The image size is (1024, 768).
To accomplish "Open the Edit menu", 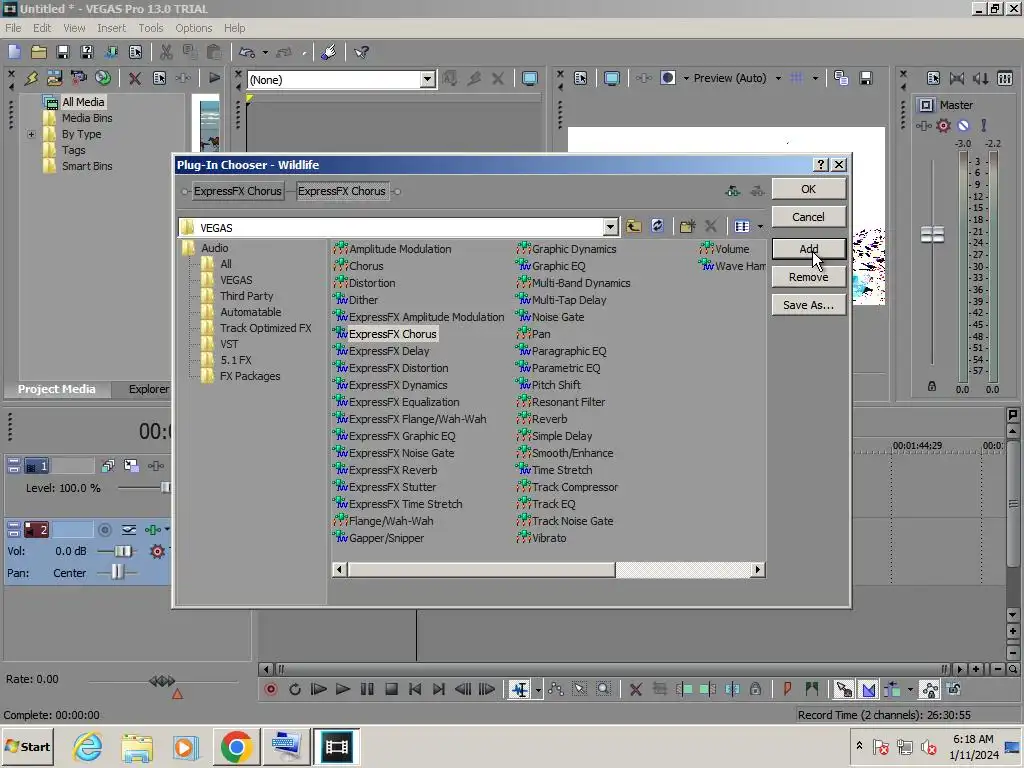I will pos(42,28).
